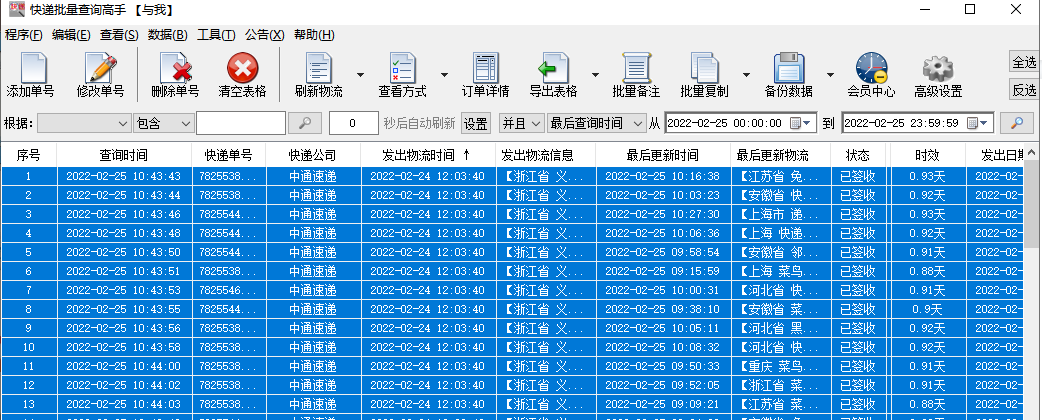The height and width of the screenshot is (420, 1042).
Task: Expand the 备份数据 dropdown arrow
Action: 830,74
